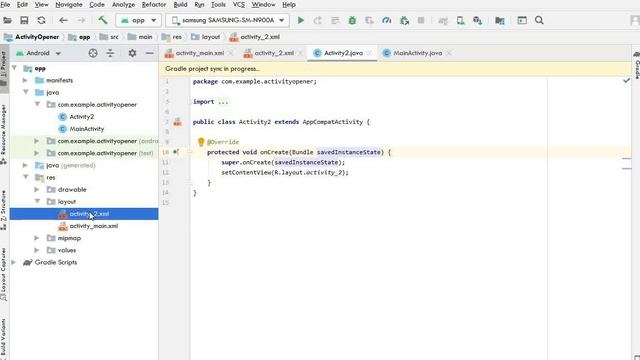This screenshot has height=360, width=640.
Task: Toggle the Layout Captures side tab
Action: [4, 274]
